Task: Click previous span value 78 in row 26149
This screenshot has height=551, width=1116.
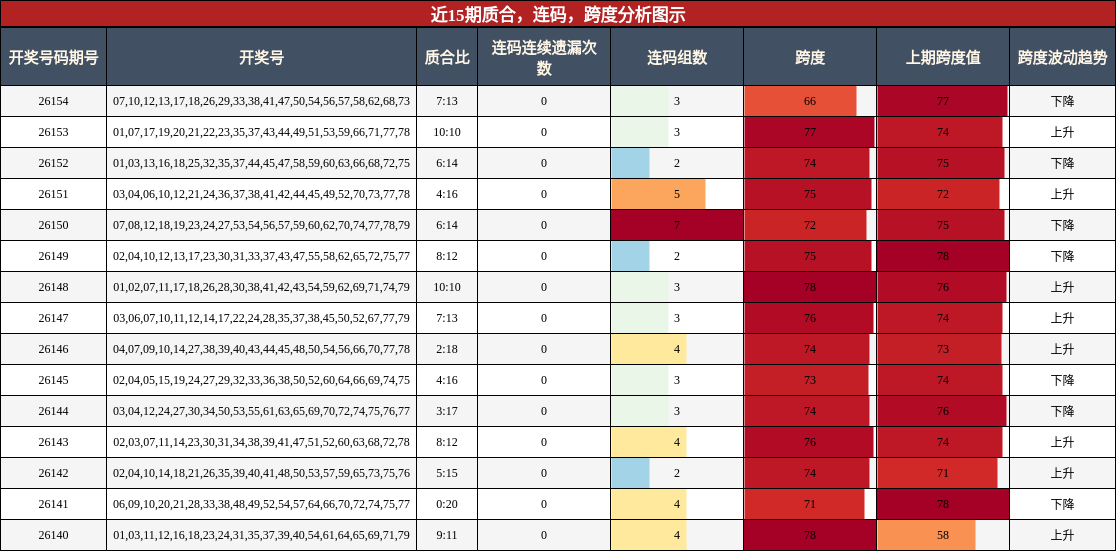Action: click(943, 256)
